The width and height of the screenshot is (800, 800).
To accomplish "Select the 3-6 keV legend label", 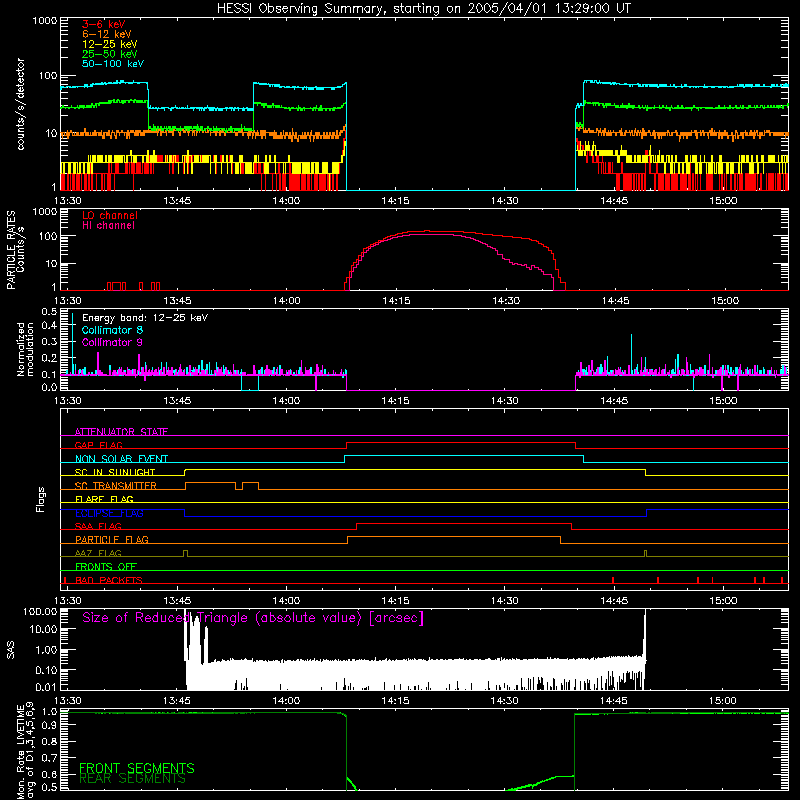I will point(104,24).
